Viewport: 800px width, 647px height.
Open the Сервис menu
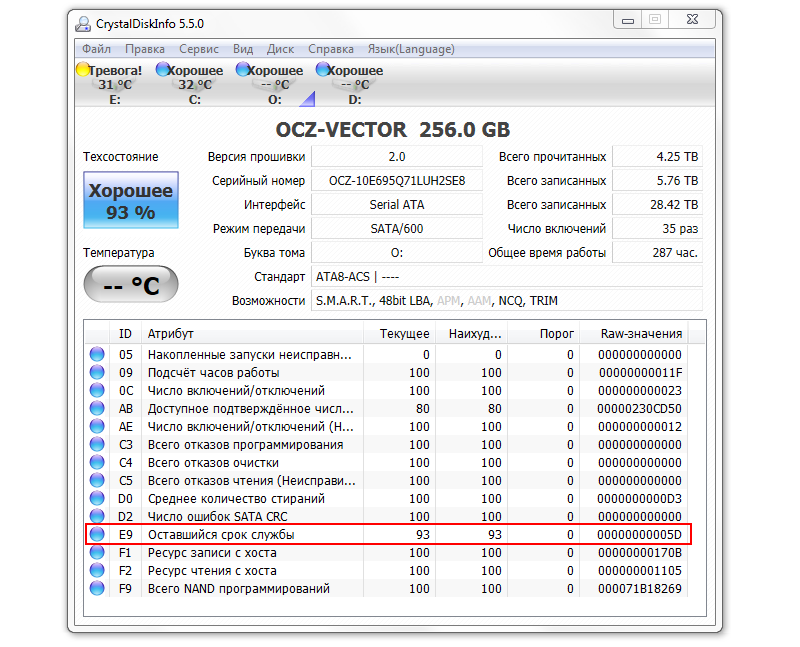click(198, 49)
